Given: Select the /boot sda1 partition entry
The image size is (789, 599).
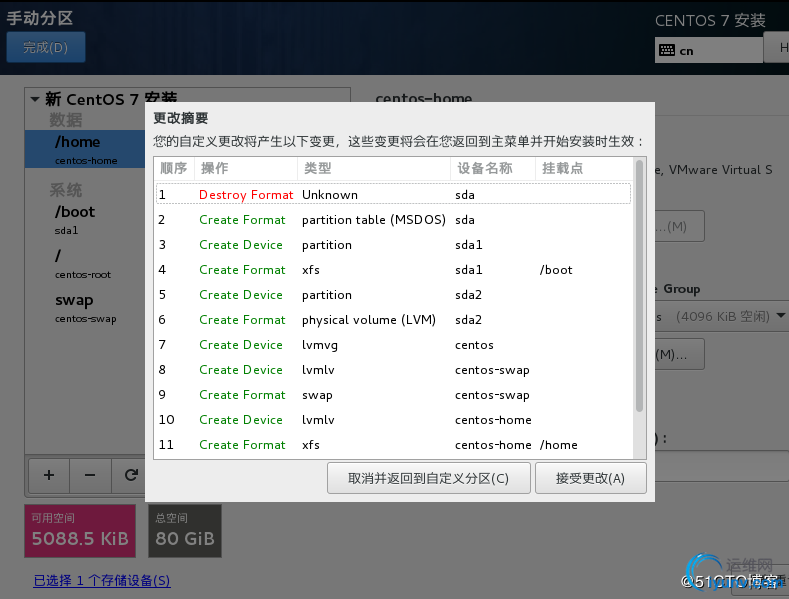Looking at the screenshot, I should (x=85, y=219).
